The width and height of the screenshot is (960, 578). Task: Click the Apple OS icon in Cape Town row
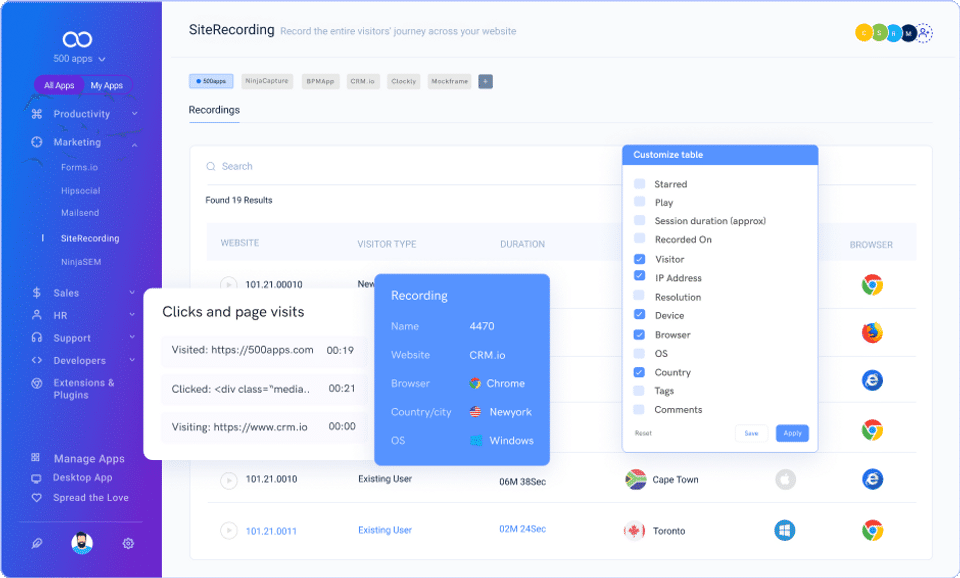coord(786,479)
